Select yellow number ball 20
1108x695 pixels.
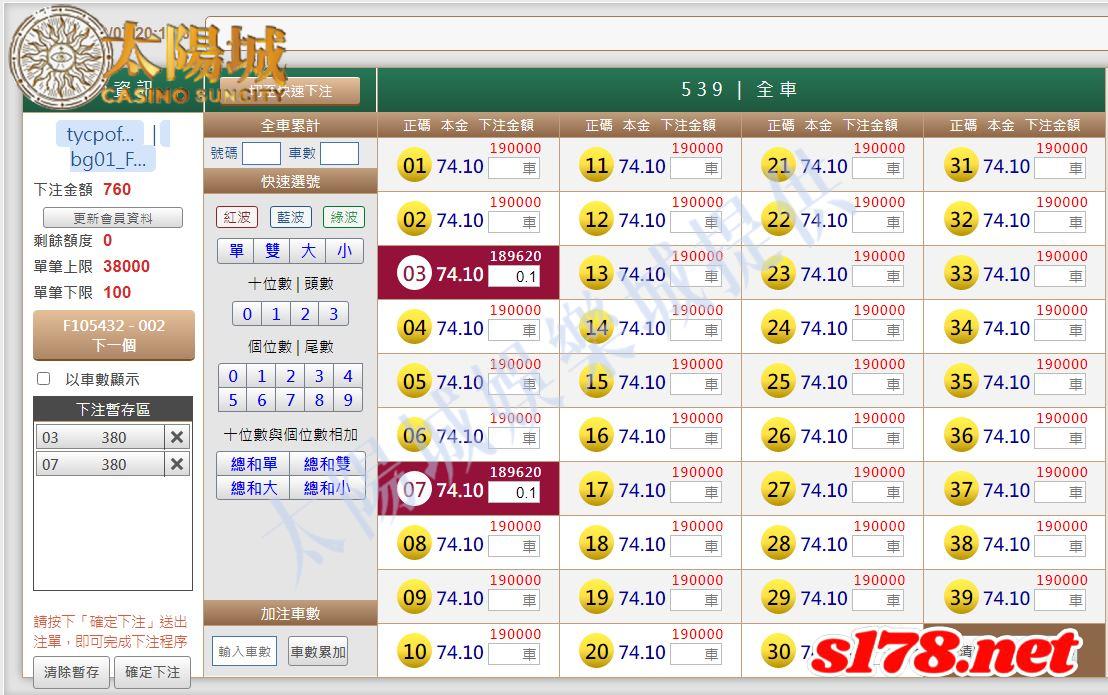pos(596,651)
